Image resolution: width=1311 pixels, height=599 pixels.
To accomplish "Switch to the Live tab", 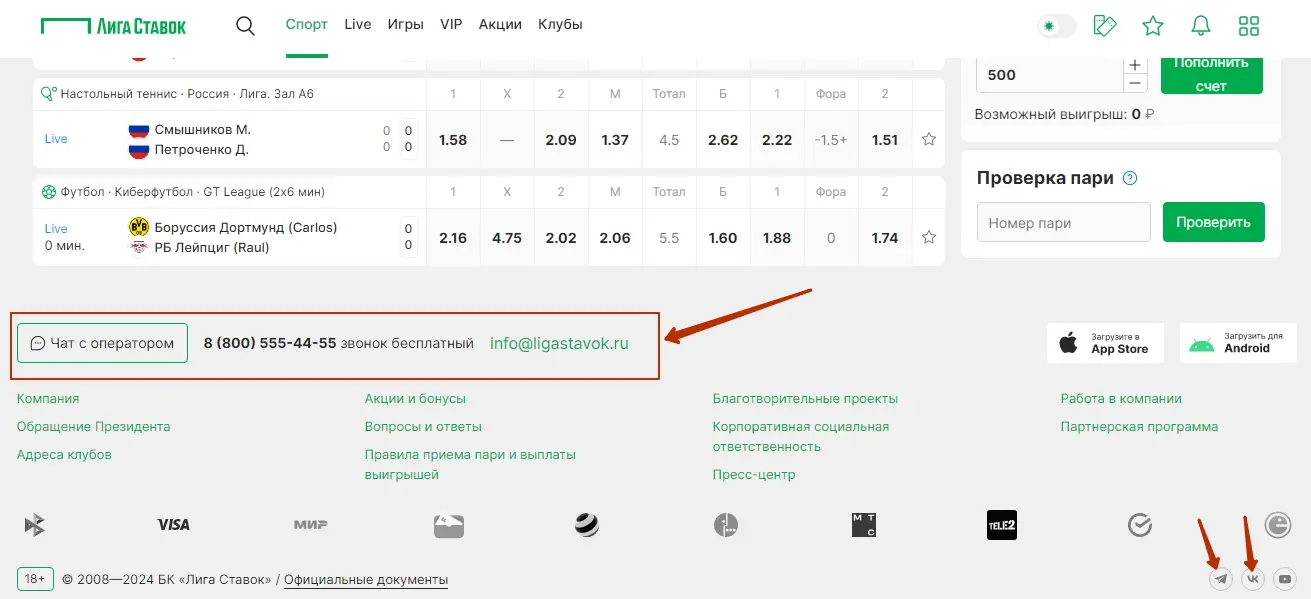I will click(357, 24).
